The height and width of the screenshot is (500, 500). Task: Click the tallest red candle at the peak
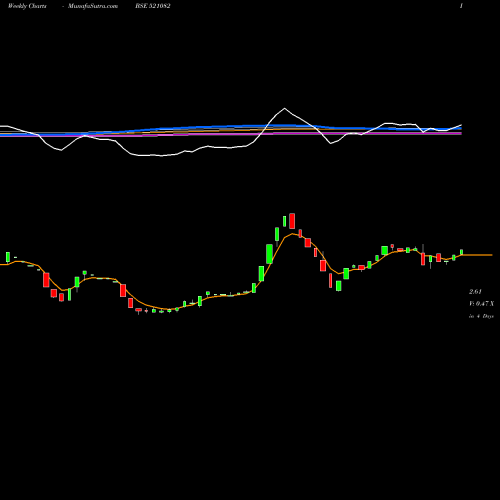[292, 221]
